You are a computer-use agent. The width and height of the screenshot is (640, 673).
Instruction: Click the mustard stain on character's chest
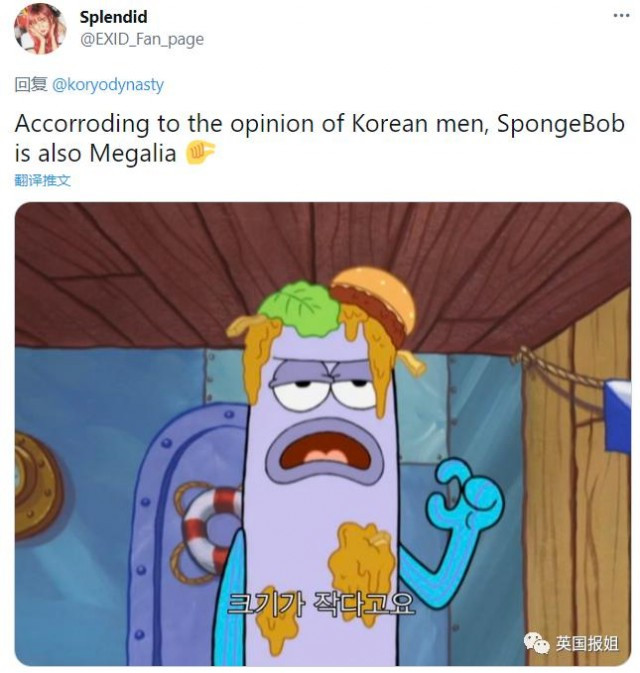[x=361, y=562]
